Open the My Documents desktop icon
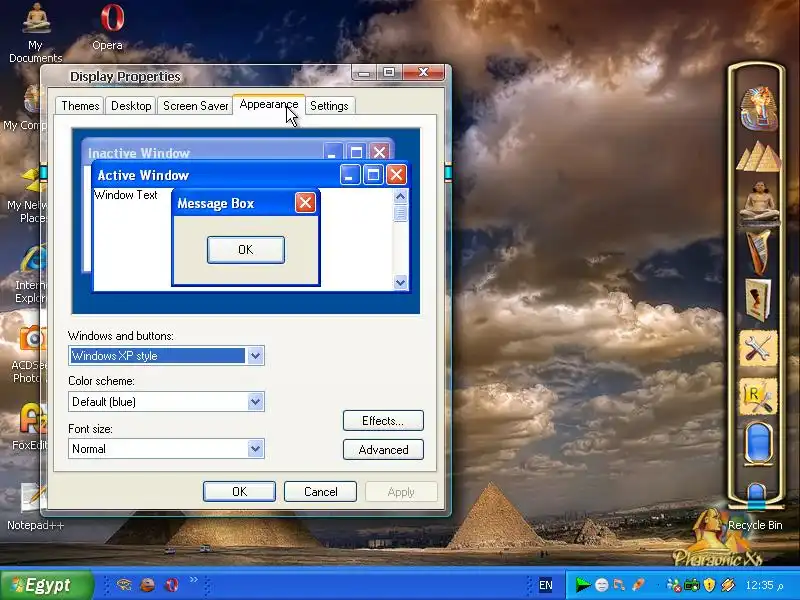The image size is (800, 600). (36, 32)
